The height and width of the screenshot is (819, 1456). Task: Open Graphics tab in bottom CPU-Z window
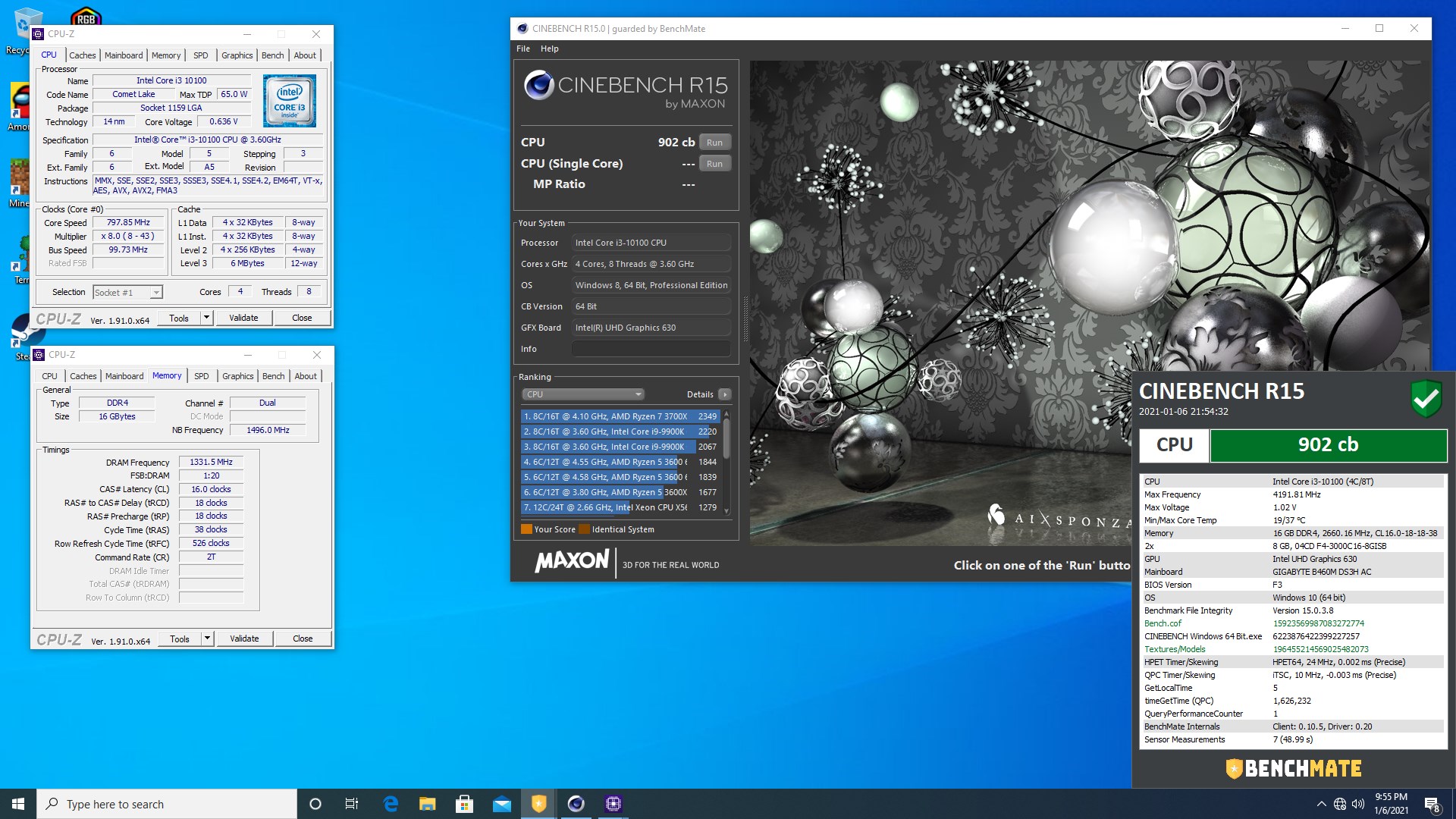[x=237, y=376]
